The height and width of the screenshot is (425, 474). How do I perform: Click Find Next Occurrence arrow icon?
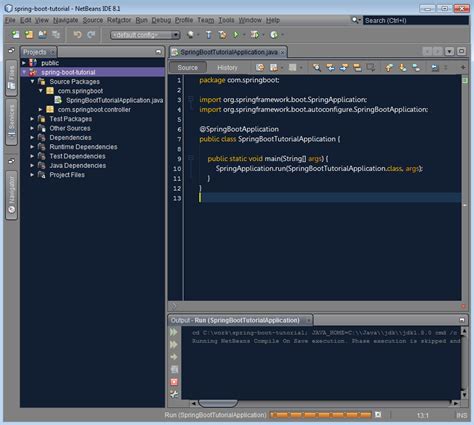344,67
